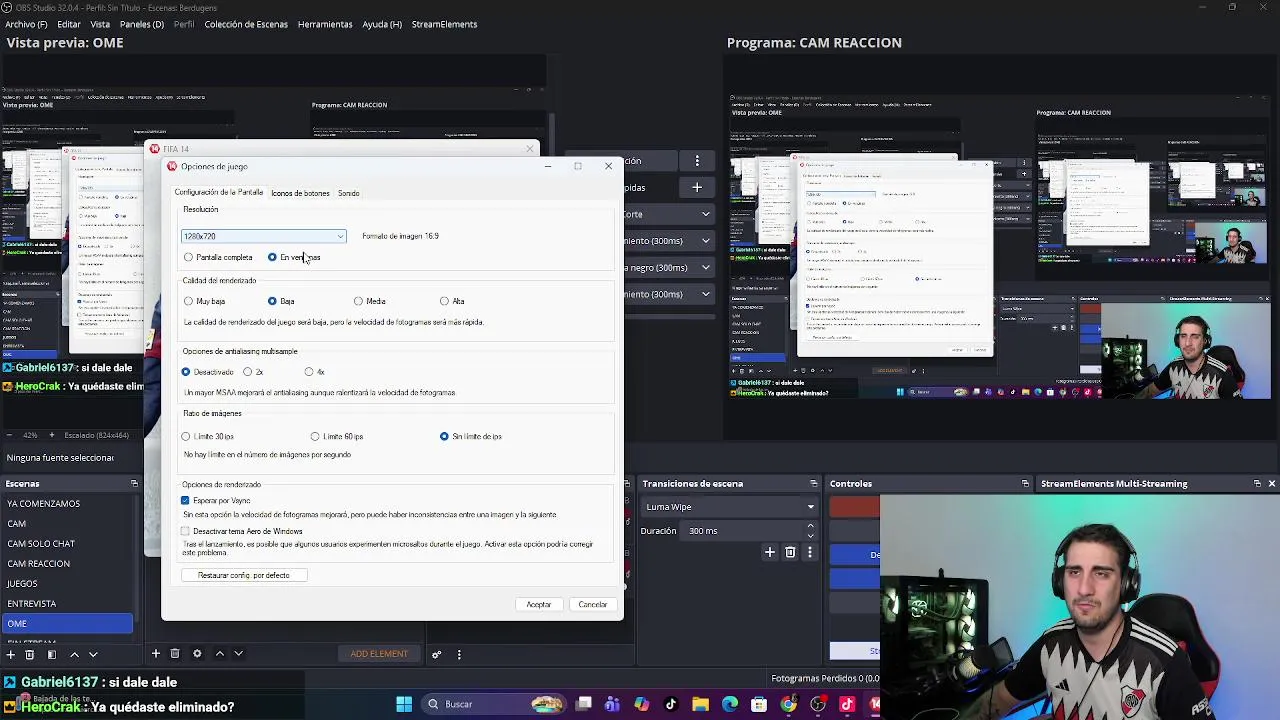The width and height of the screenshot is (1280, 720).
Task: Undock the Controles panel
Action: (1025, 484)
